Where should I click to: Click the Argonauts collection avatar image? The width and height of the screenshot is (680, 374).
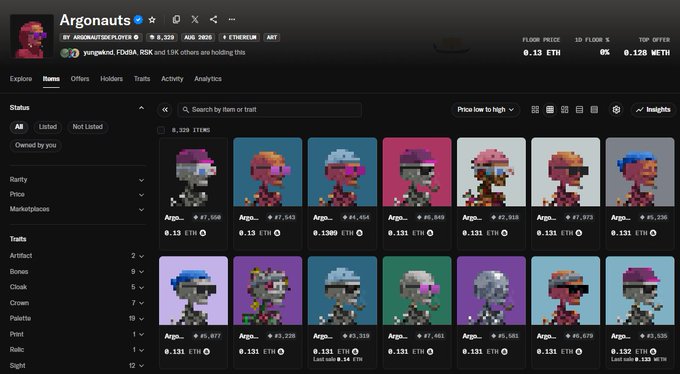(x=32, y=36)
